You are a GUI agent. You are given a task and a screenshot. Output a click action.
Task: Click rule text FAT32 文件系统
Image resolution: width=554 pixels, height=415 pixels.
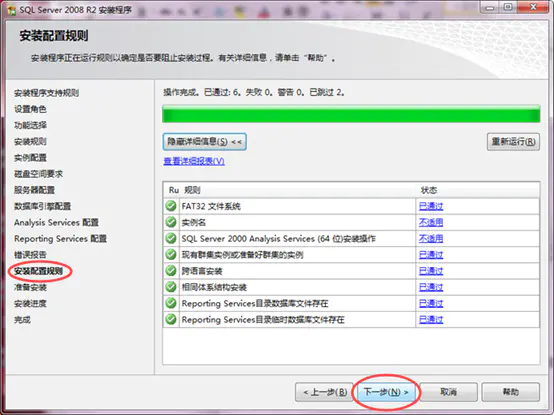[x=211, y=206]
